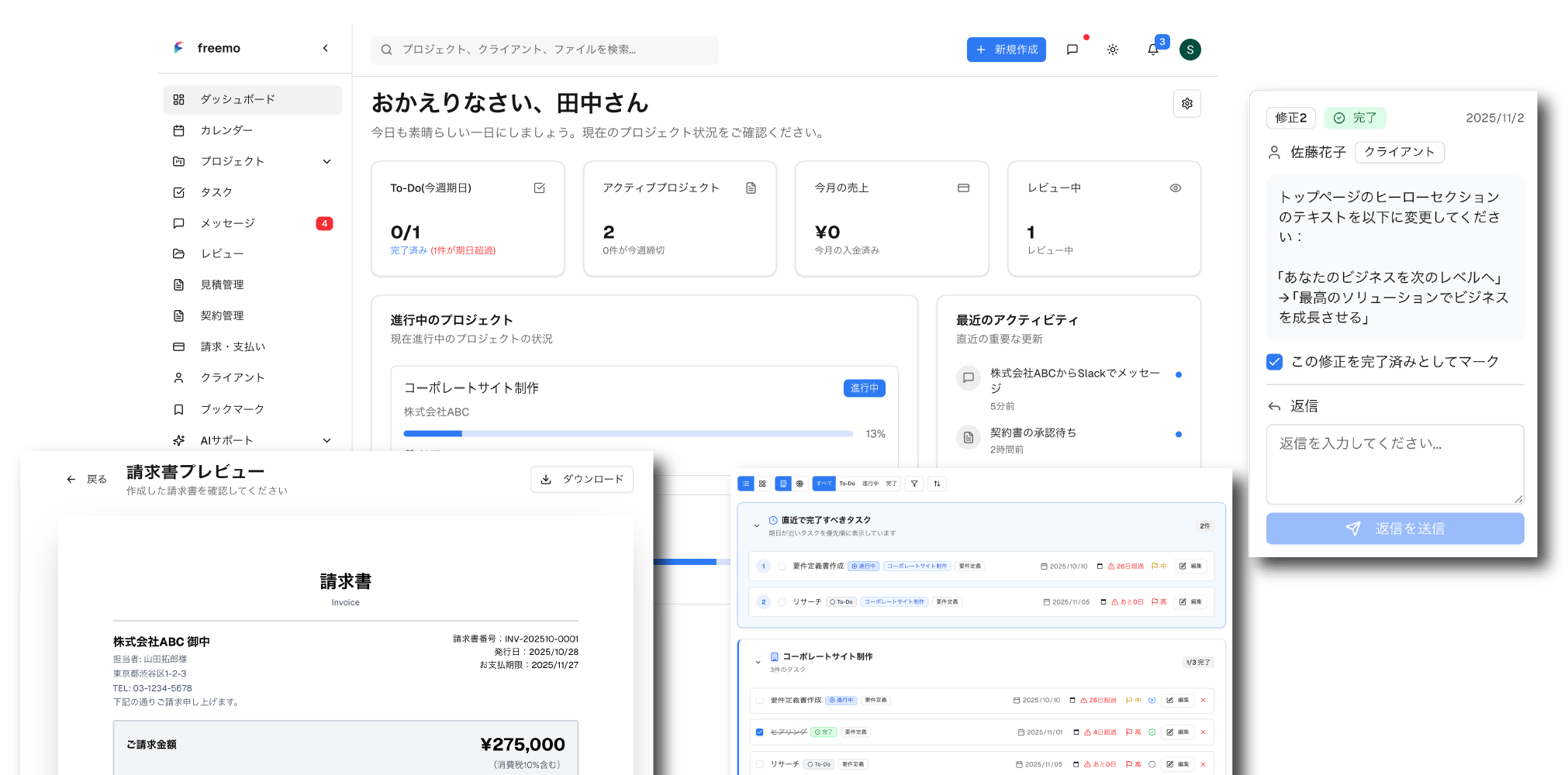This screenshot has width=1568, height=775.
Task: Open 請求・支払い in sidebar
Action: [252, 346]
